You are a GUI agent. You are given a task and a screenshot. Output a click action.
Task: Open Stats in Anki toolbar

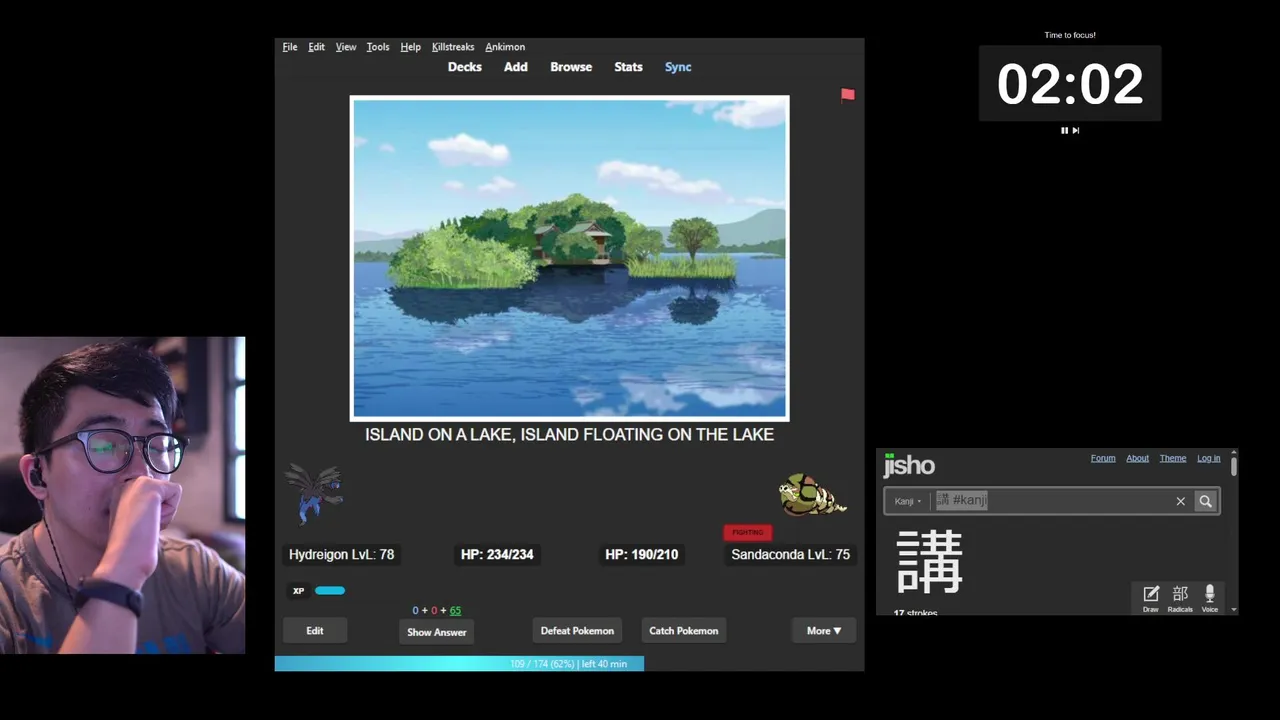[x=628, y=67]
